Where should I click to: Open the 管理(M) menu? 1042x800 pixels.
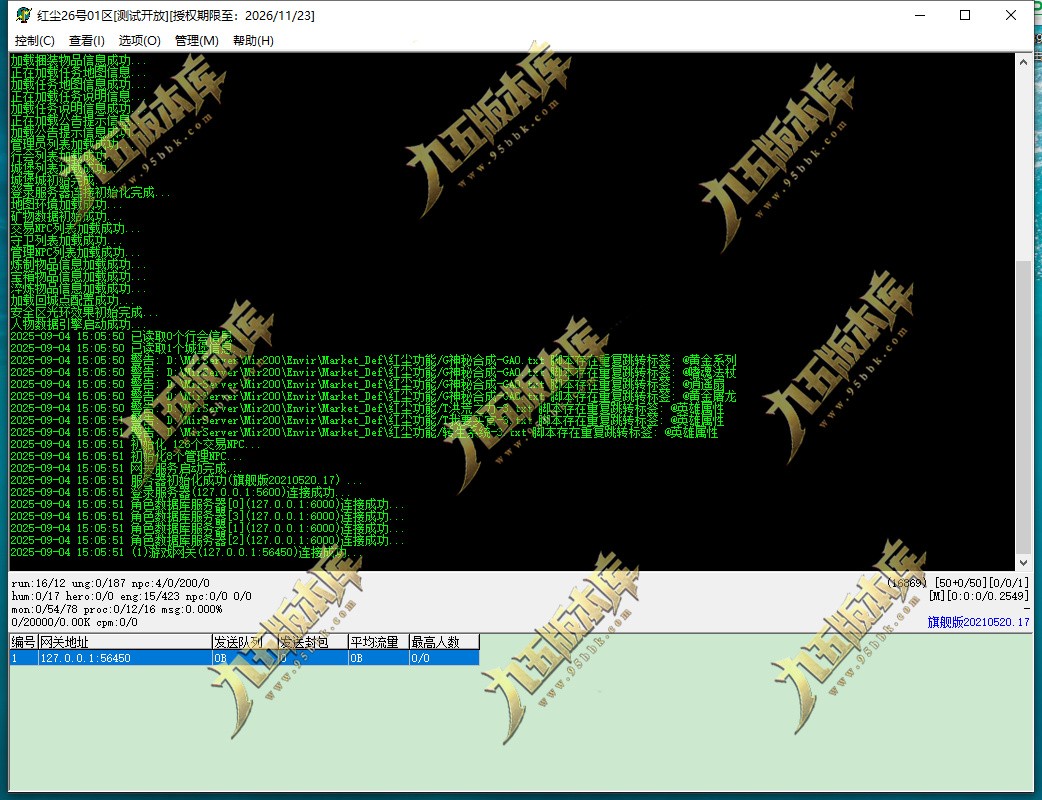[x=197, y=41]
